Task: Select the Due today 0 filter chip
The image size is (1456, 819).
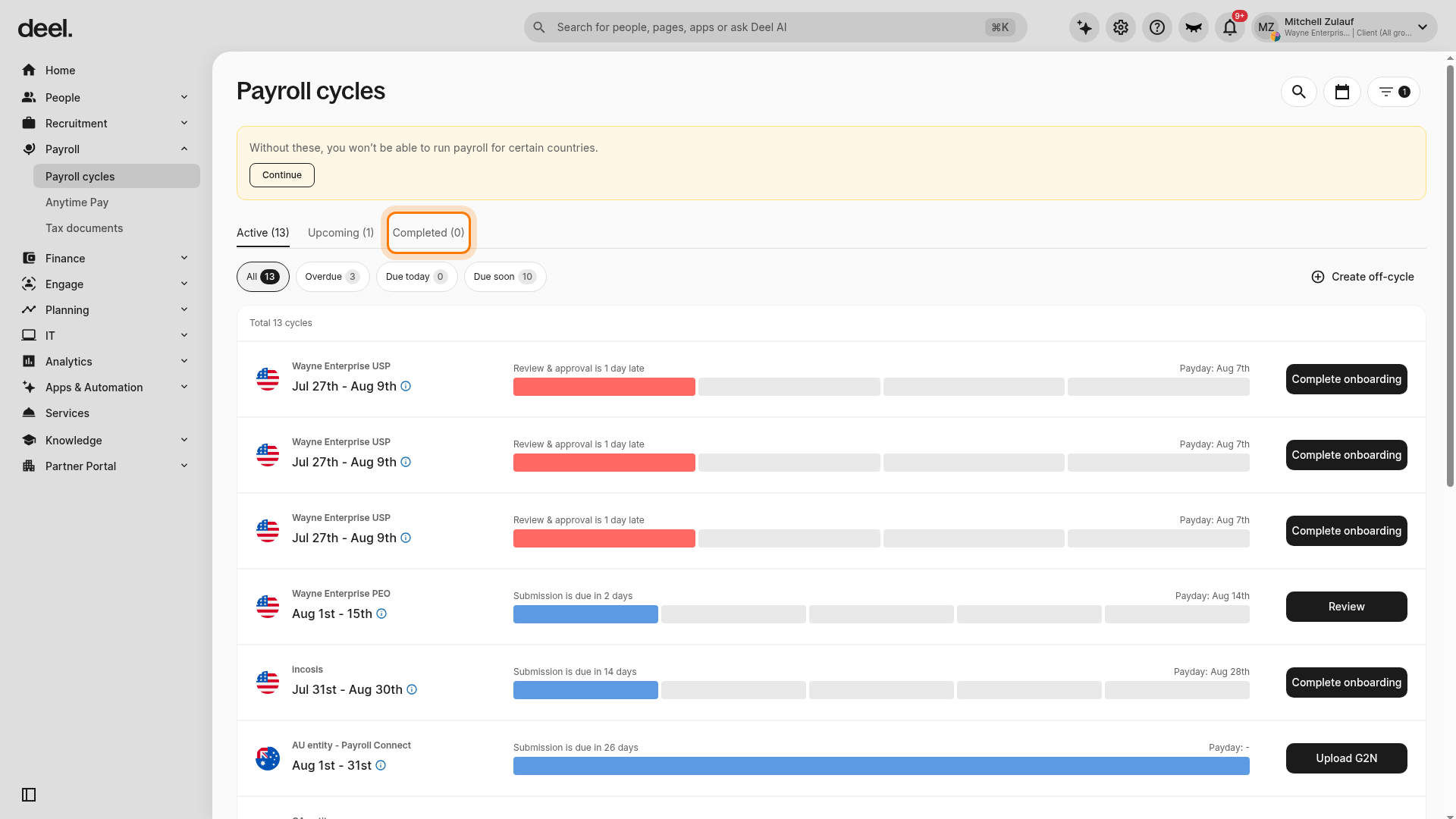Action: (x=416, y=277)
